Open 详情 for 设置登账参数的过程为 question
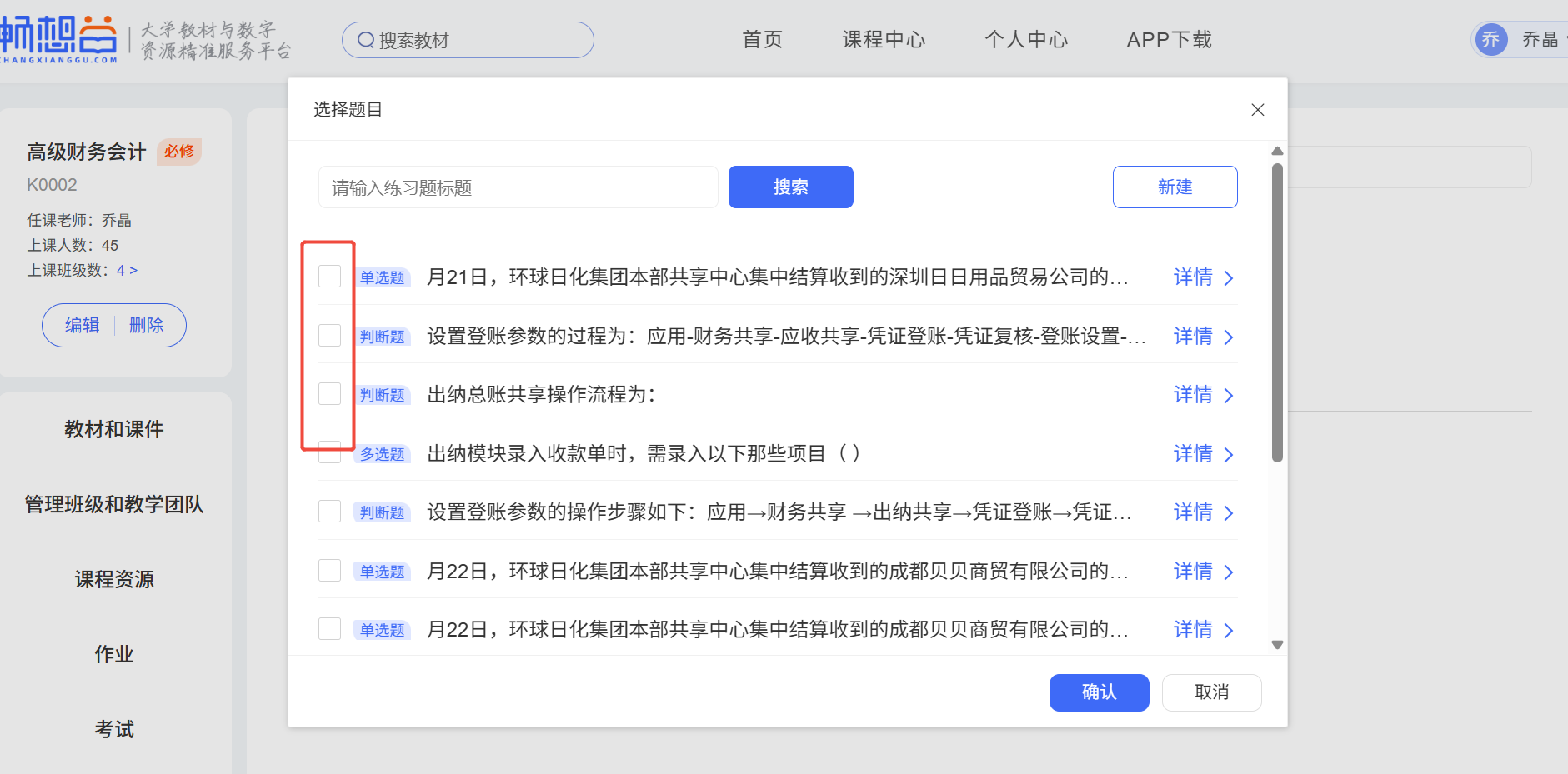 coord(1202,337)
